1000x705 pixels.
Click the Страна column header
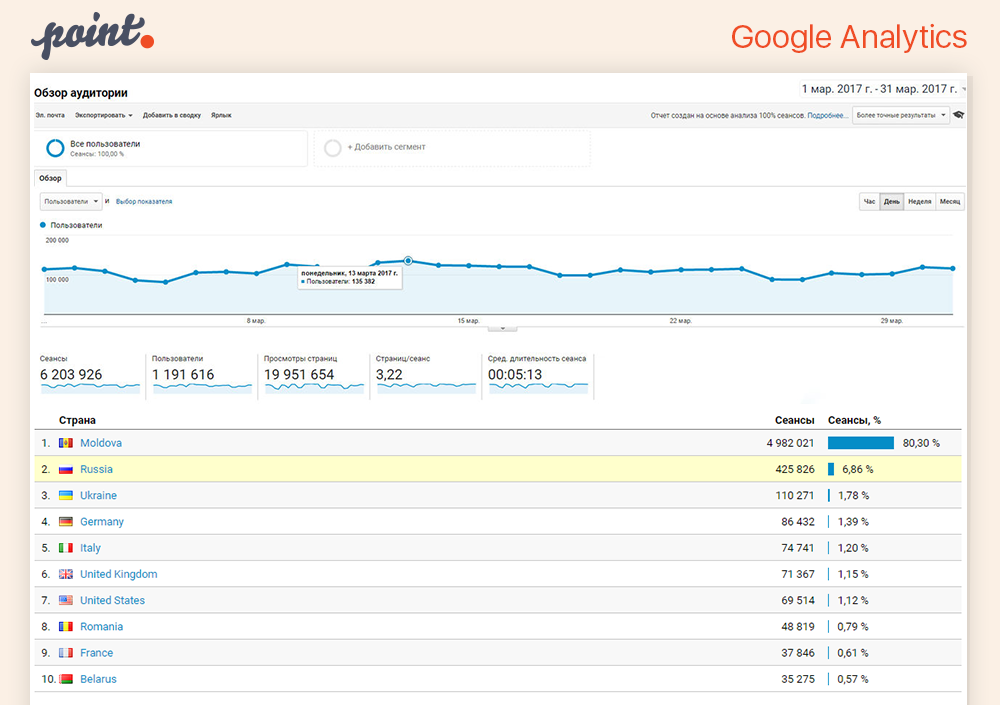click(x=77, y=420)
